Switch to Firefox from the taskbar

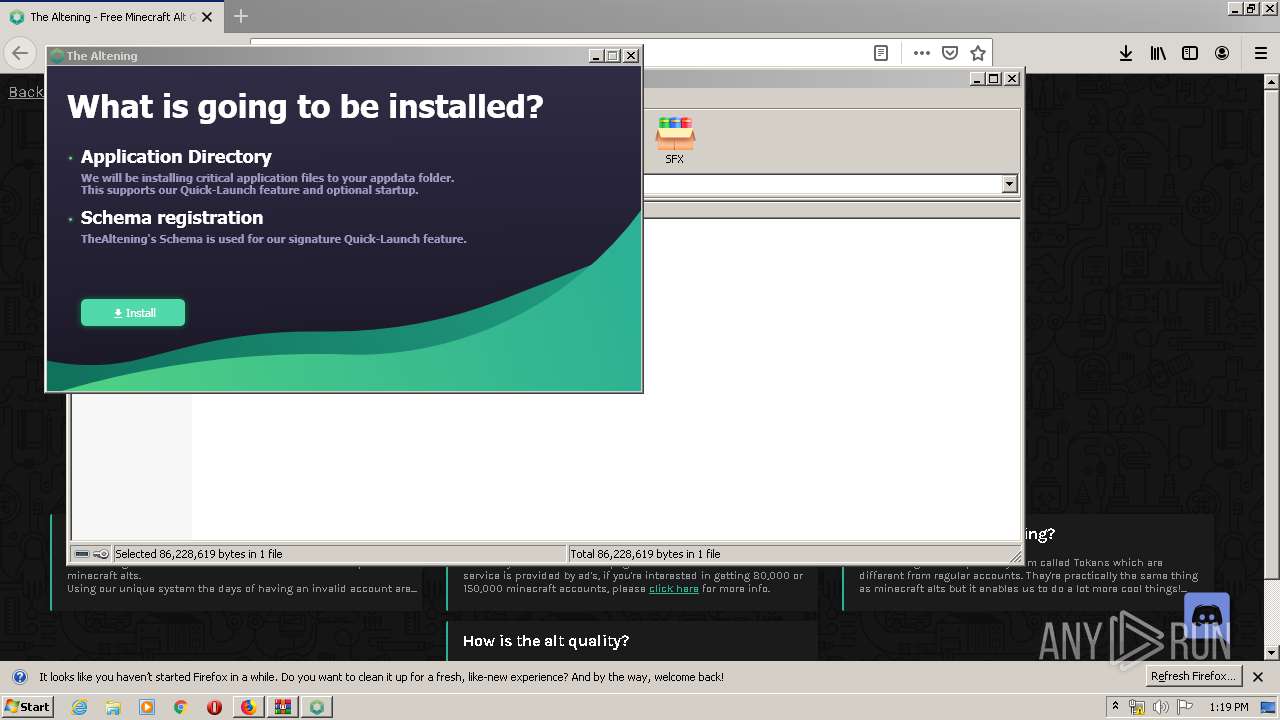tap(248, 707)
